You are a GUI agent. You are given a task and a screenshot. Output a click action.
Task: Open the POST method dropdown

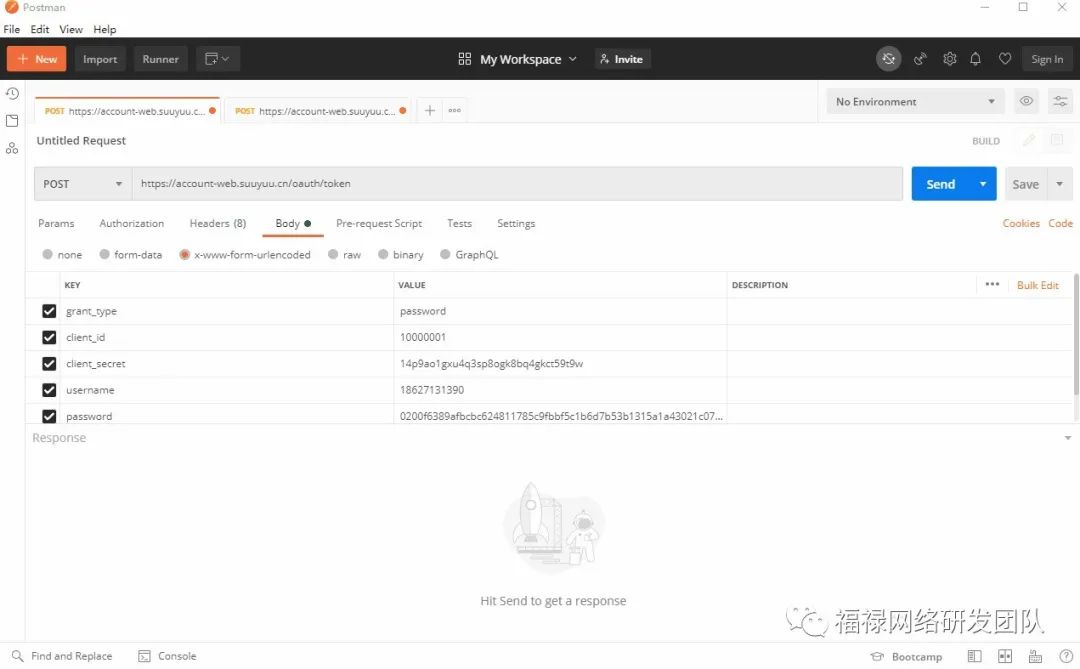(83, 184)
